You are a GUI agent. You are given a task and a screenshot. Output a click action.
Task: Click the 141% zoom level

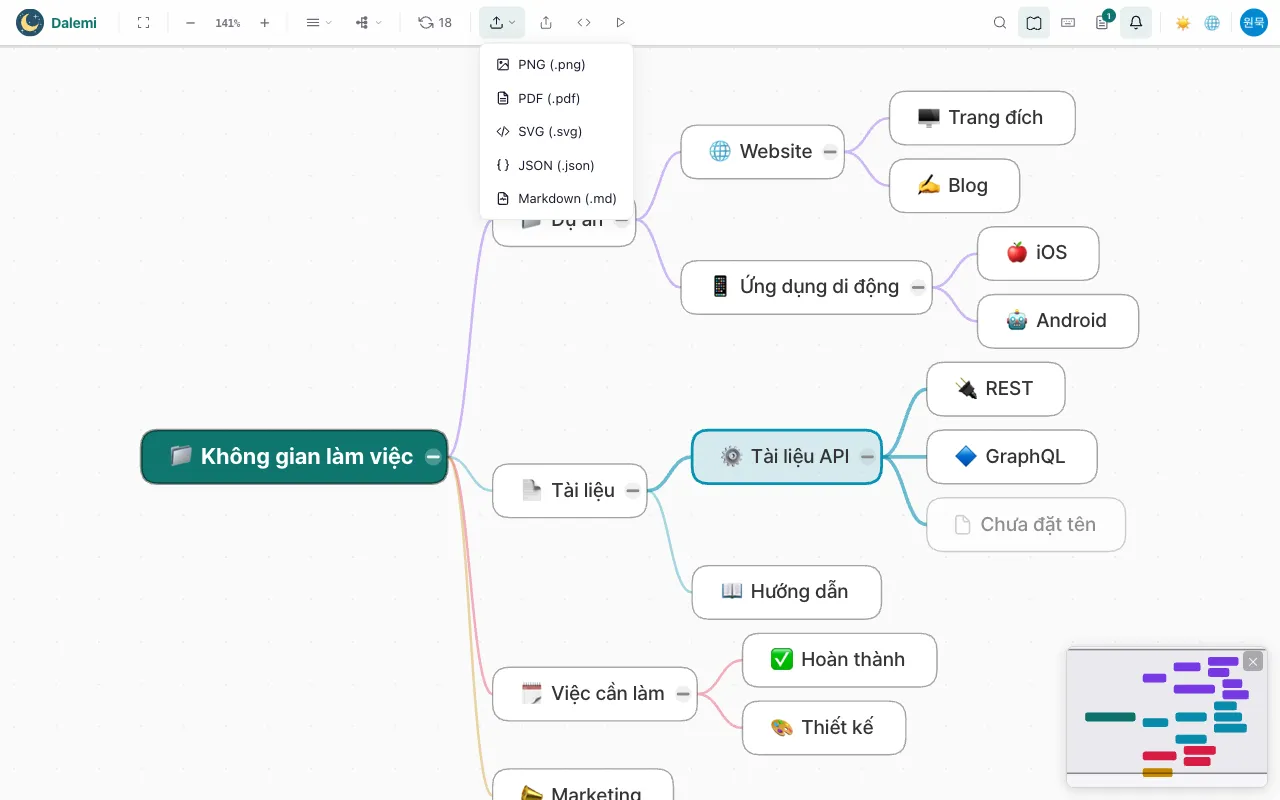(228, 22)
